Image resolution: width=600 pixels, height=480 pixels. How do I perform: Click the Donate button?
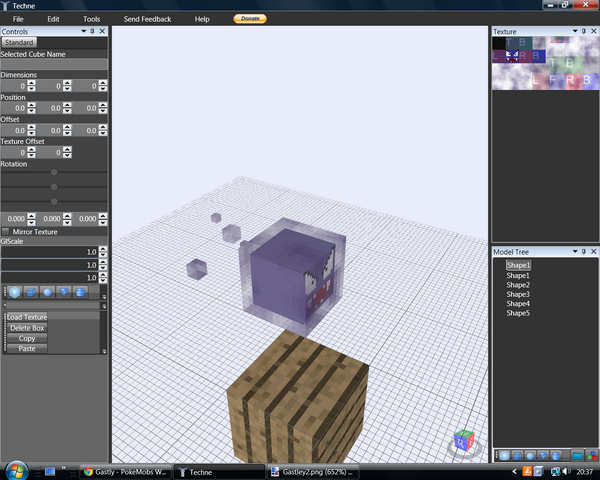pyautogui.click(x=250, y=18)
